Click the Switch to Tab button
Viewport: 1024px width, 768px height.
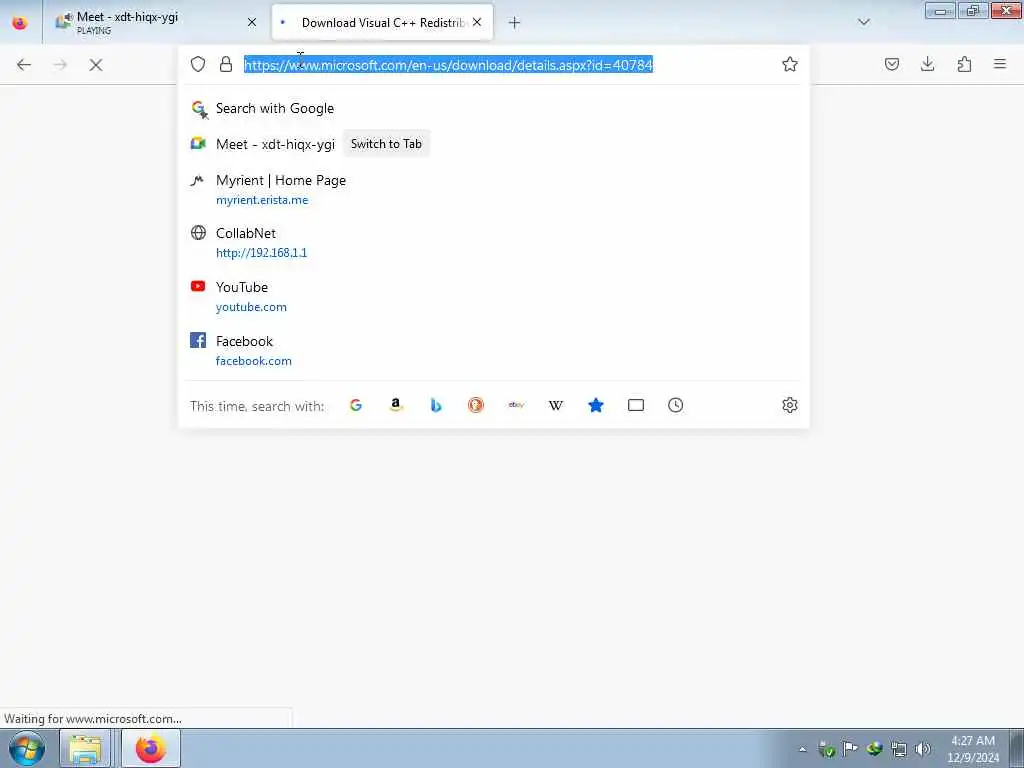(x=386, y=144)
